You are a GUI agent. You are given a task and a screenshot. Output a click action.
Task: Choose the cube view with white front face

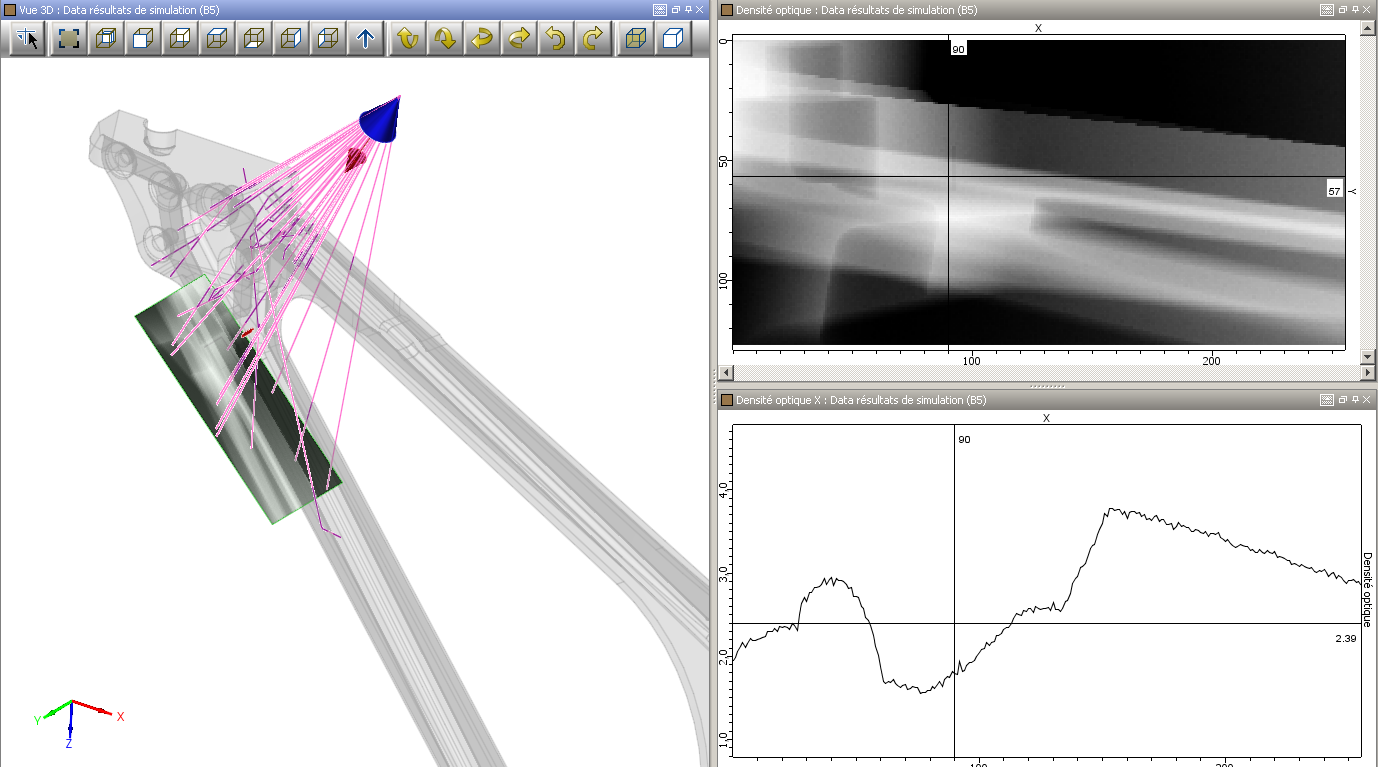[x=142, y=39]
